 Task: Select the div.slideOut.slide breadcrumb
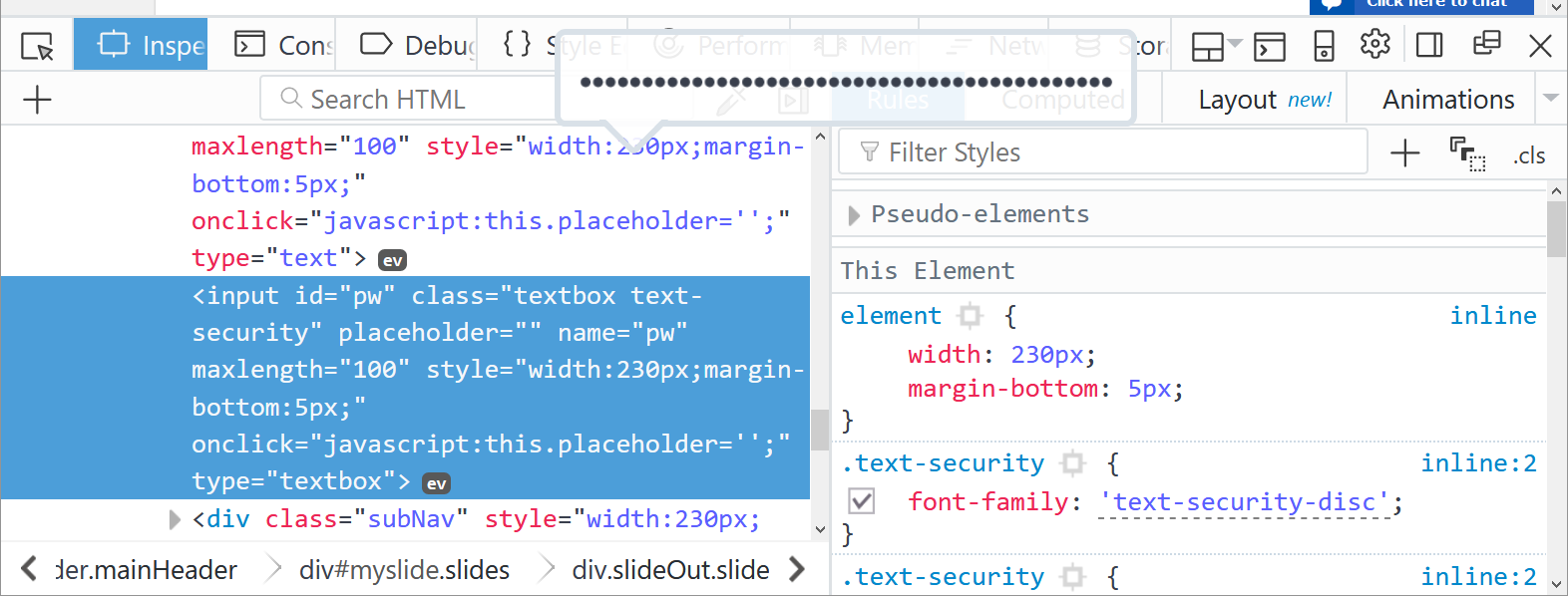tap(670, 570)
